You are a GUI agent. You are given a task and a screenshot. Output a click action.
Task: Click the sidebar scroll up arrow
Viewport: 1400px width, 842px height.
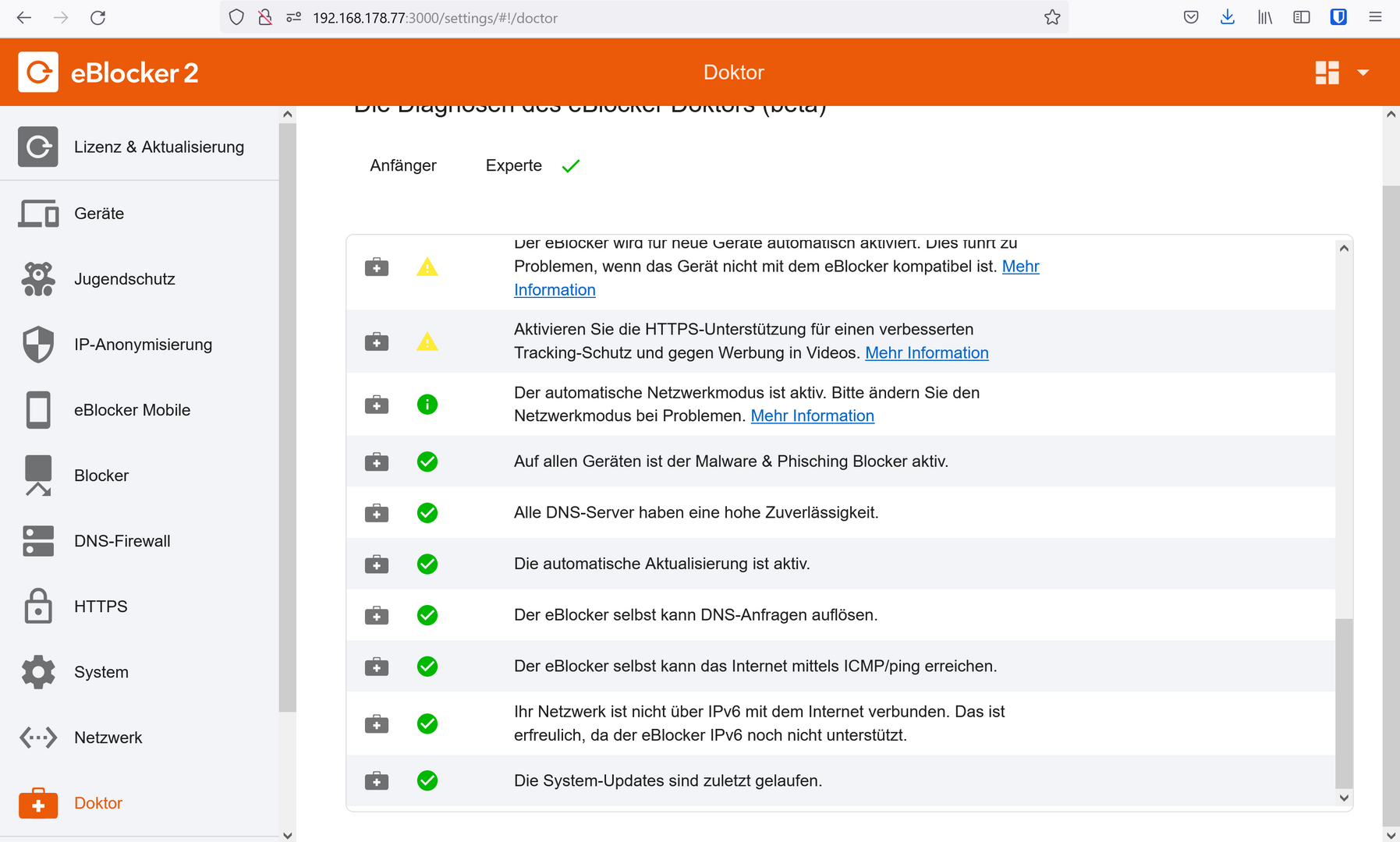click(288, 115)
